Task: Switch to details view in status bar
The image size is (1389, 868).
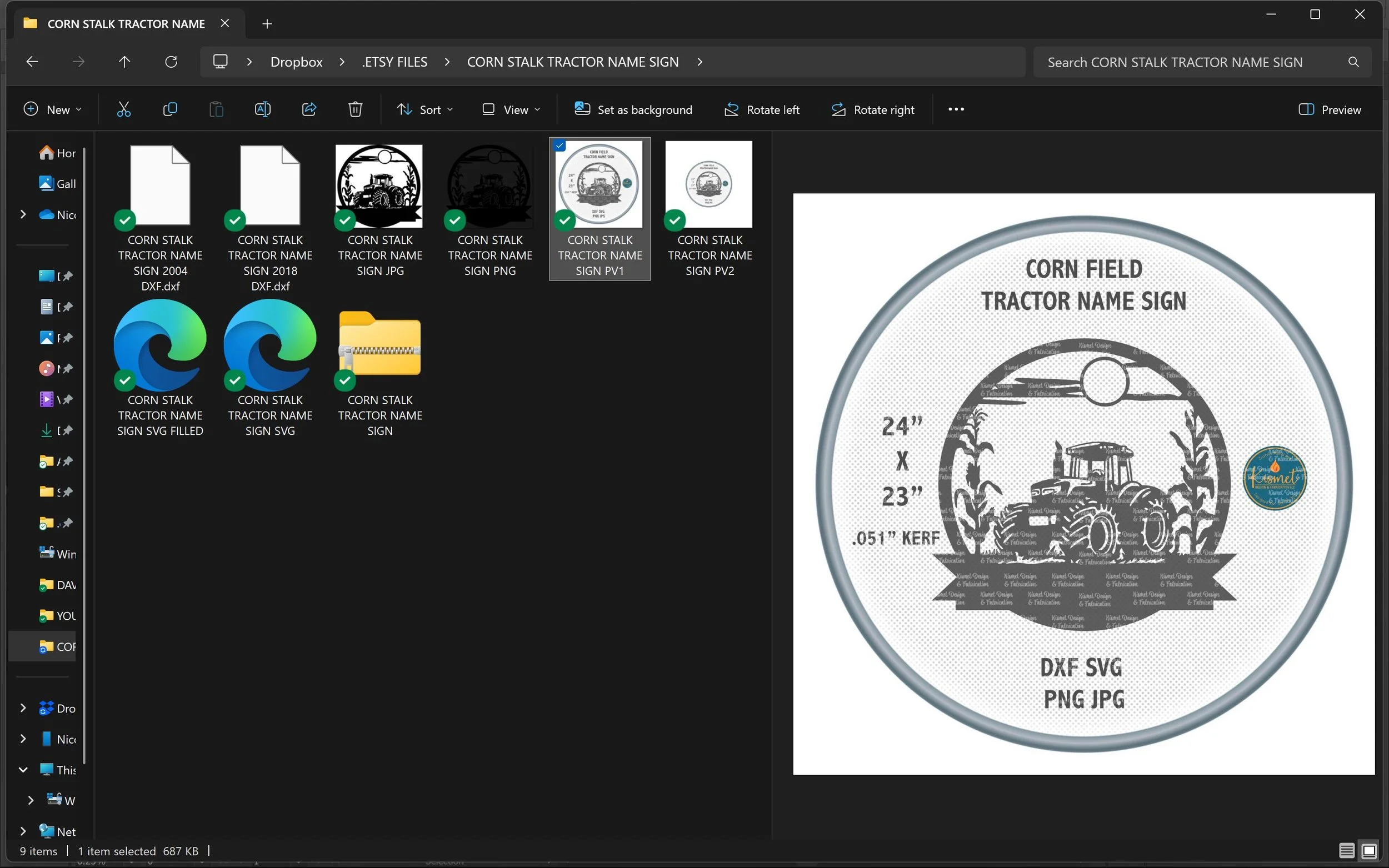Action: 1346,850
